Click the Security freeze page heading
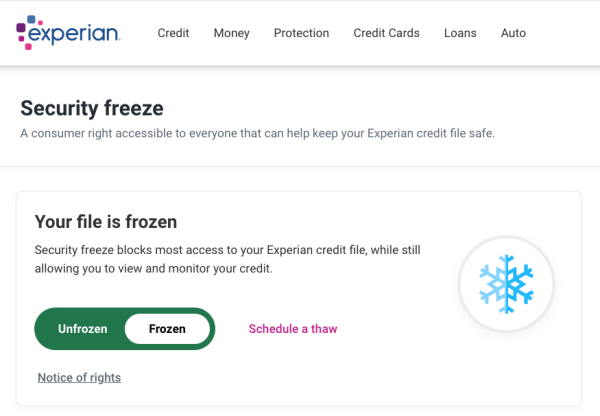Screen dimensions: 600x416 click(91, 107)
